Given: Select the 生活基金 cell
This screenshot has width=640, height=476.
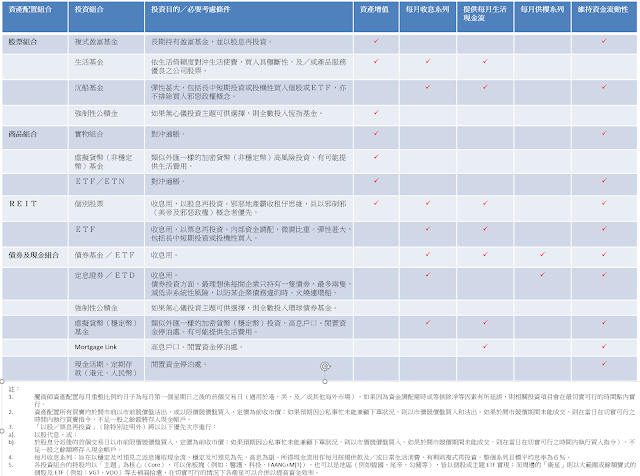Looking at the screenshot, I should tap(106, 67).
